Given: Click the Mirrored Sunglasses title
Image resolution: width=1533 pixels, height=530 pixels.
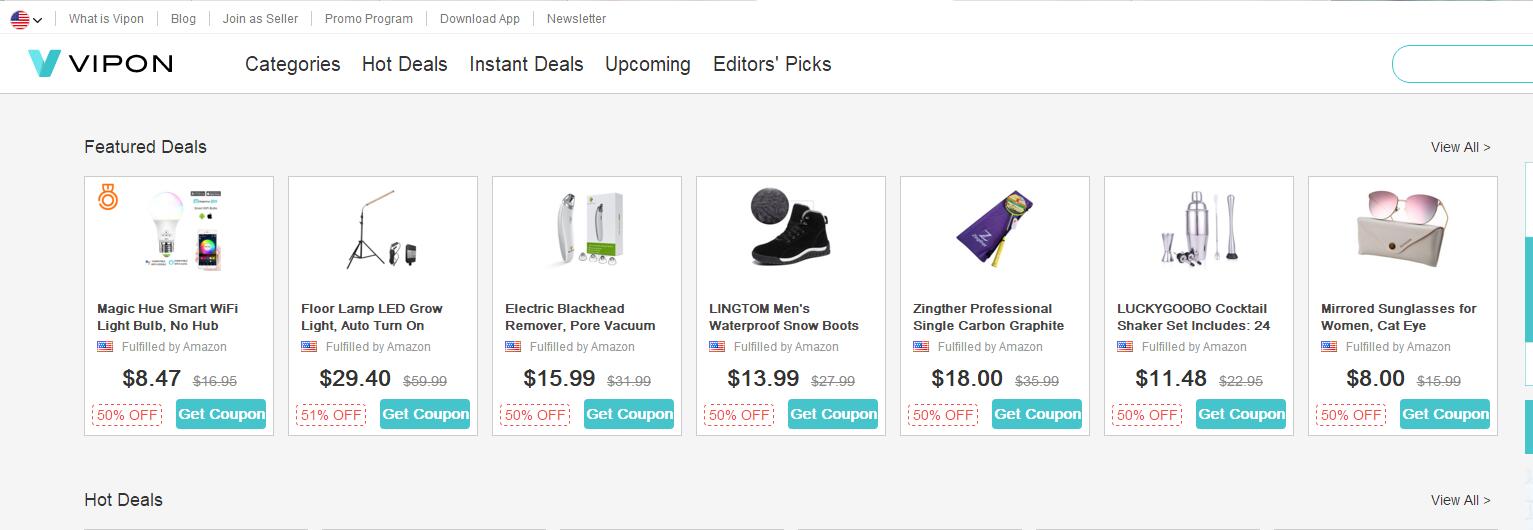Looking at the screenshot, I should pyautogui.click(x=1398, y=317).
